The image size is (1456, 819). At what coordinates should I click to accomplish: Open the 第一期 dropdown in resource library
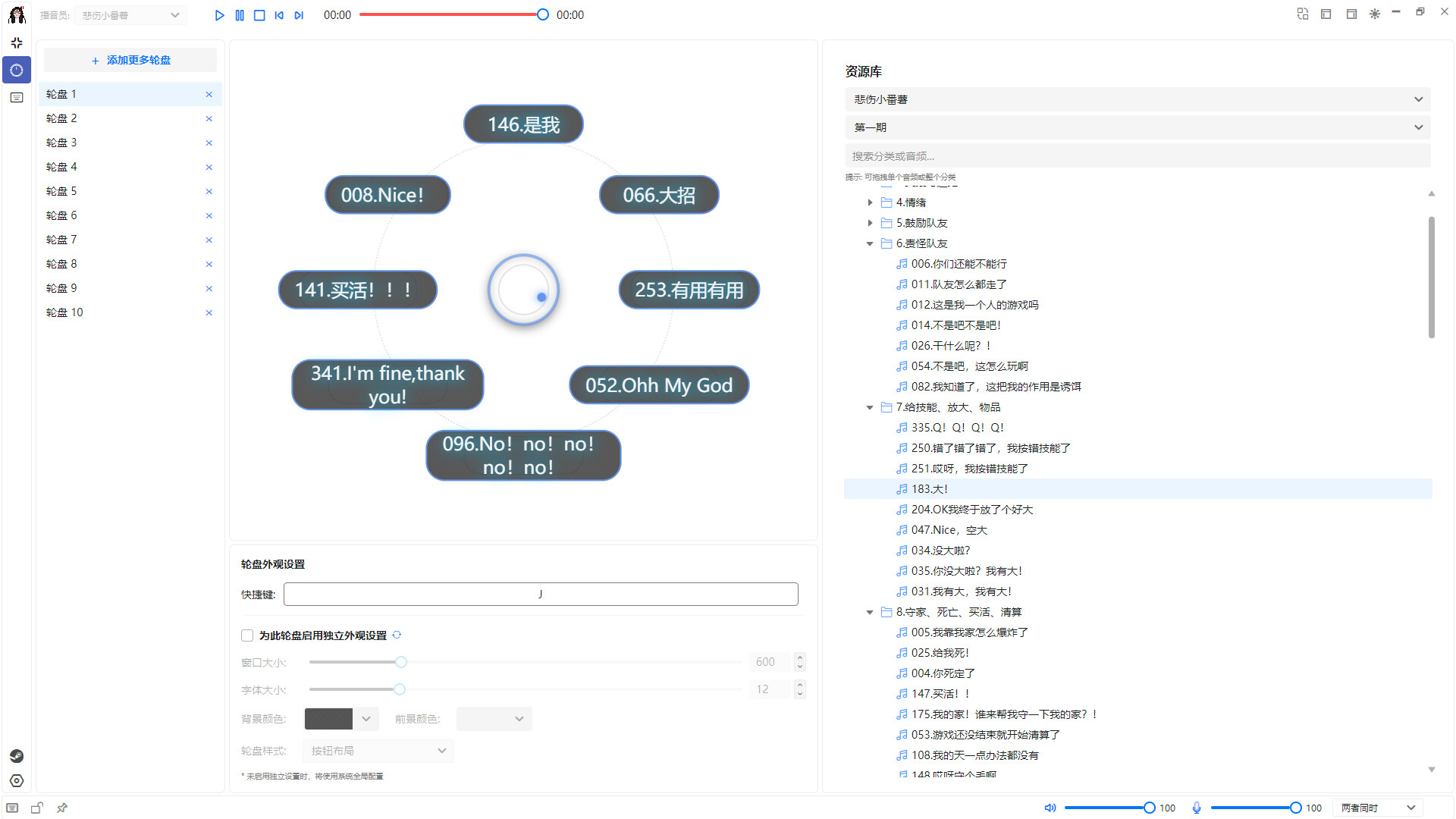click(1137, 127)
